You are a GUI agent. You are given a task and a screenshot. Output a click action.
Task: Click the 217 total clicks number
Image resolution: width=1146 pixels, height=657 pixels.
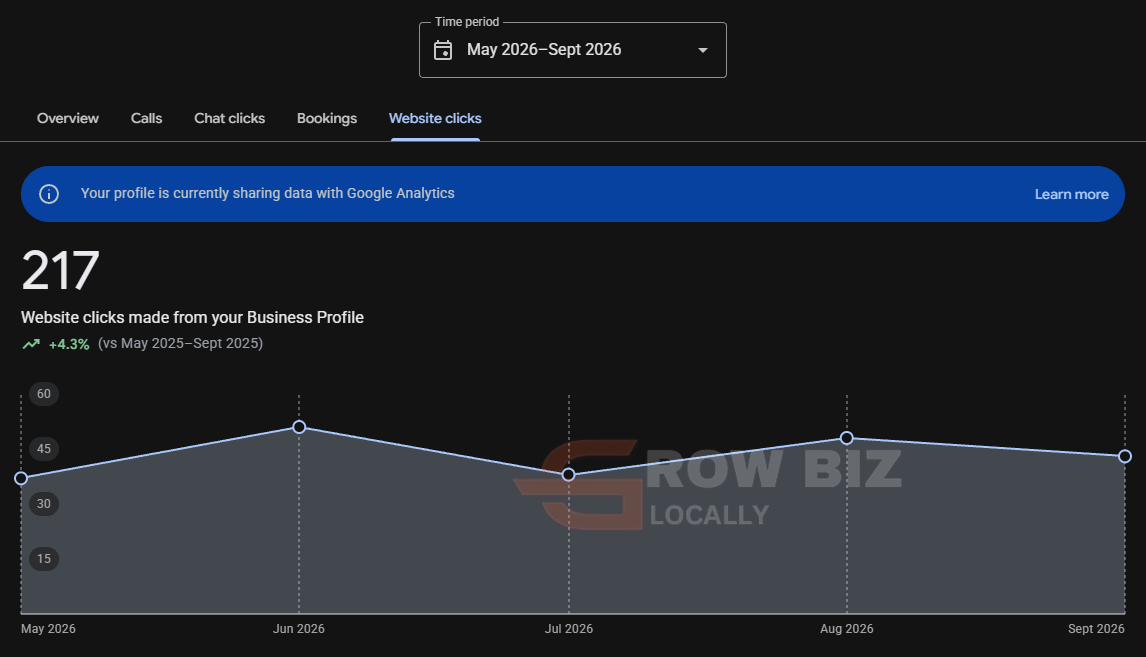click(60, 271)
